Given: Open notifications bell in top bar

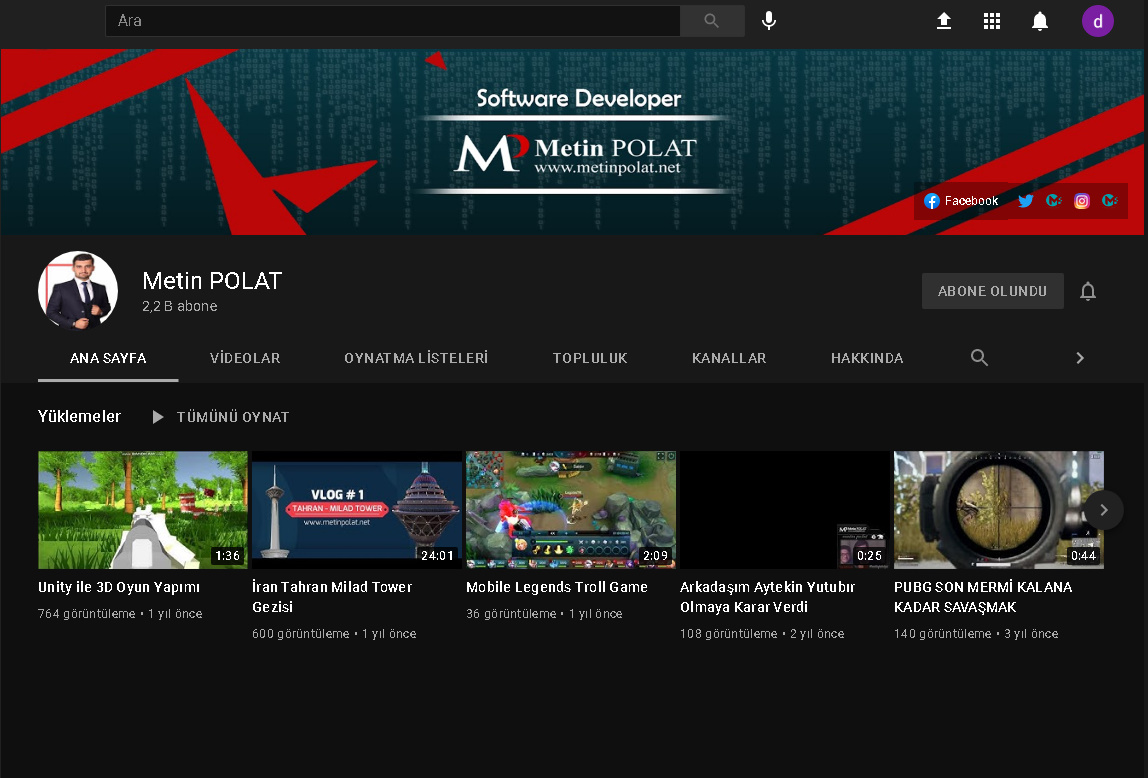Looking at the screenshot, I should pos(1040,21).
